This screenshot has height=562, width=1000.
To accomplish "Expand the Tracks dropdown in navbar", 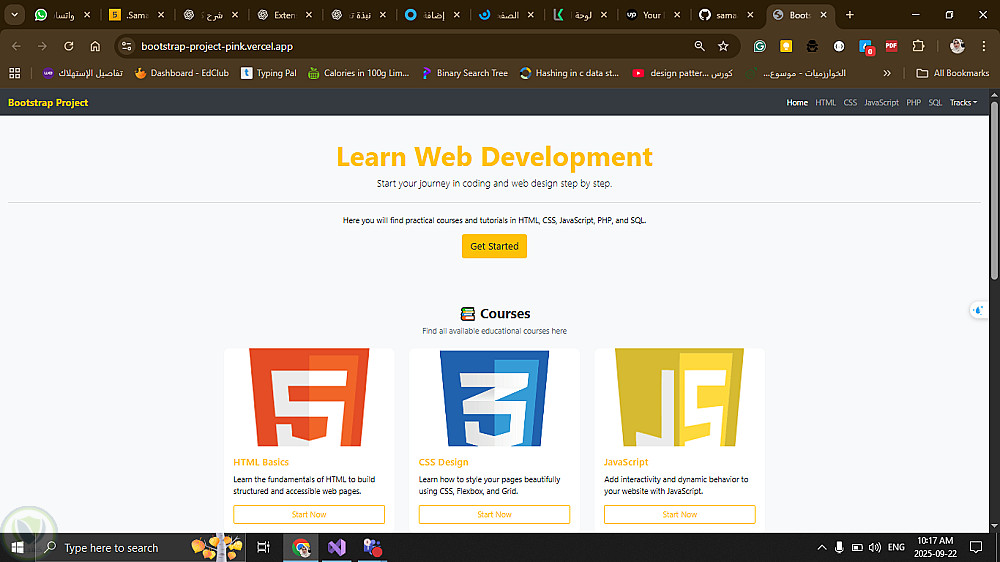I will pyautogui.click(x=963, y=103).
